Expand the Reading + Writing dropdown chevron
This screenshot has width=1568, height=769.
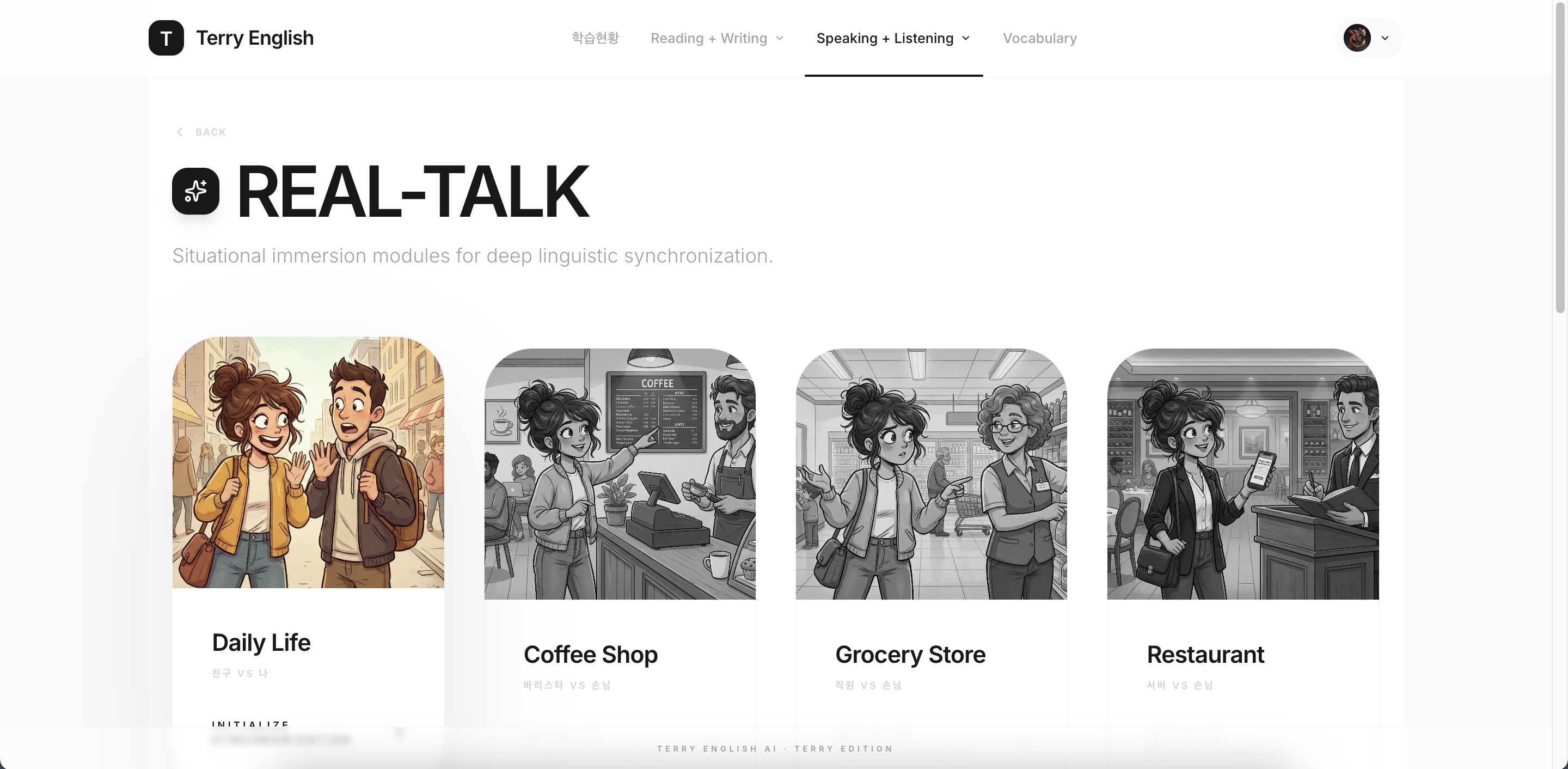(780, 38)
